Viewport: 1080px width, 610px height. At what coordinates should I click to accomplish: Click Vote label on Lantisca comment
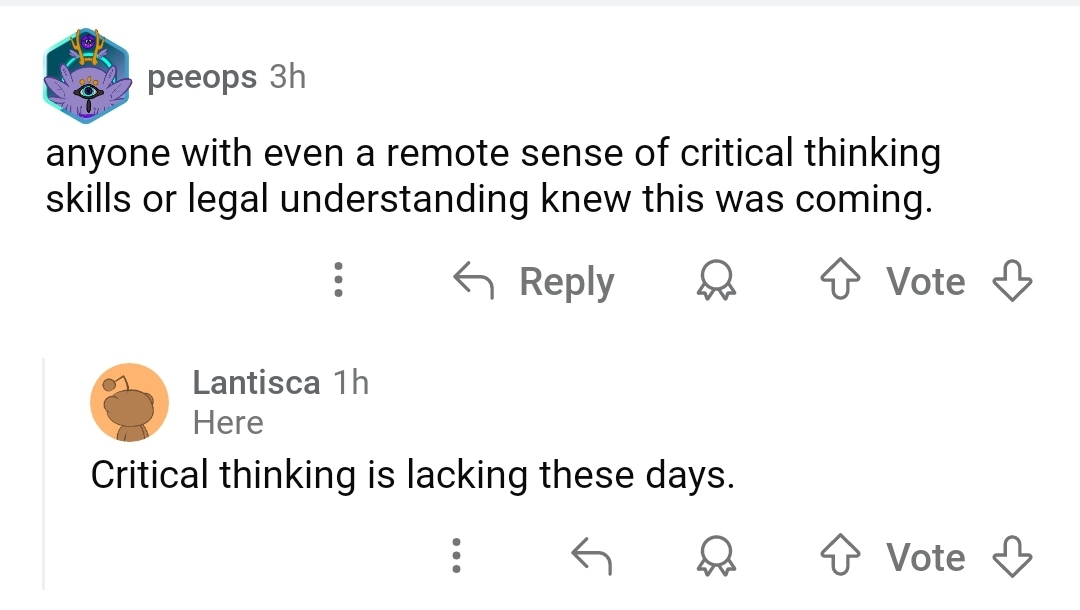(x=927, y=557)
